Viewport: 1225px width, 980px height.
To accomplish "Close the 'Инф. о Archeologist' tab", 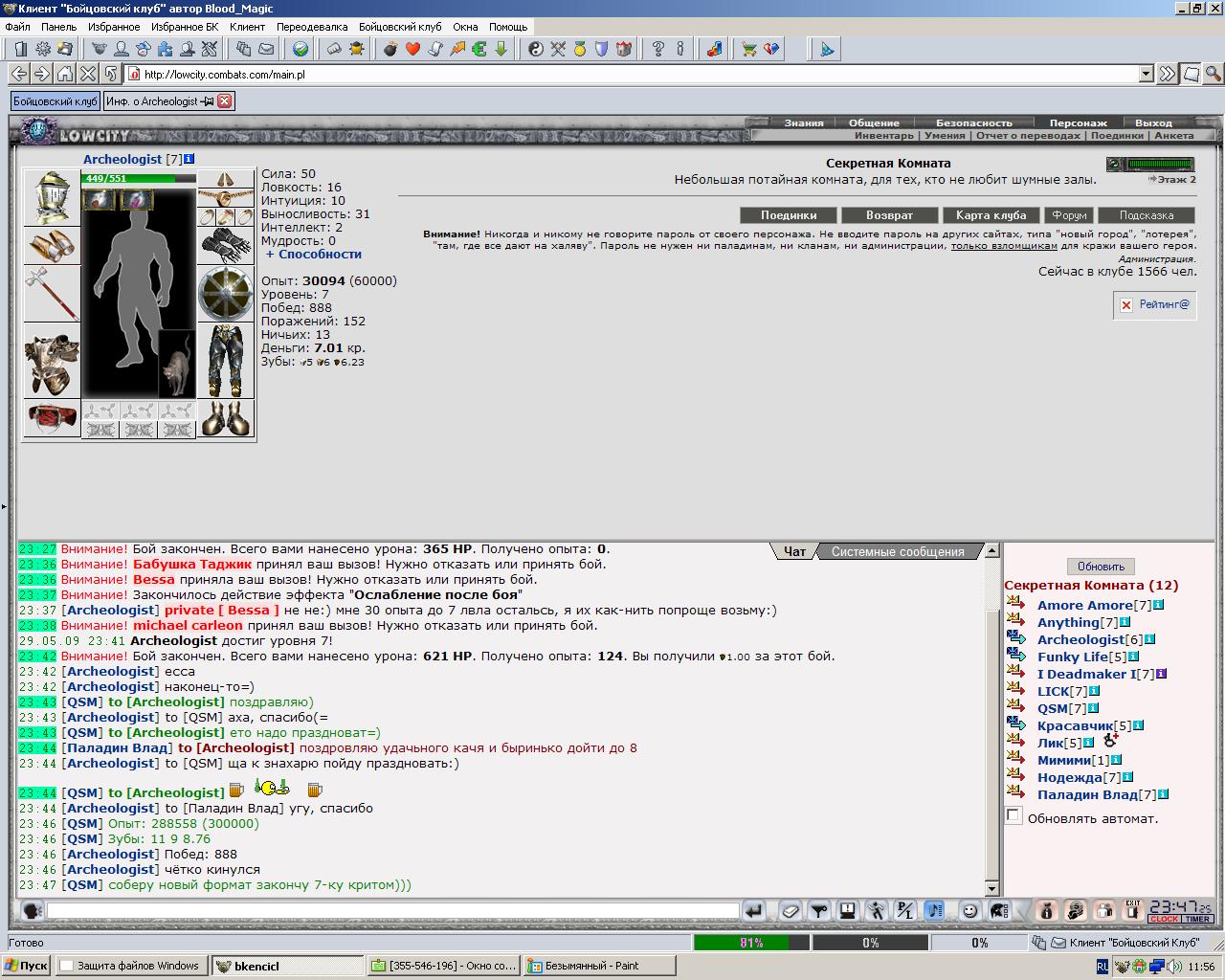I will (x=225, y=100).
